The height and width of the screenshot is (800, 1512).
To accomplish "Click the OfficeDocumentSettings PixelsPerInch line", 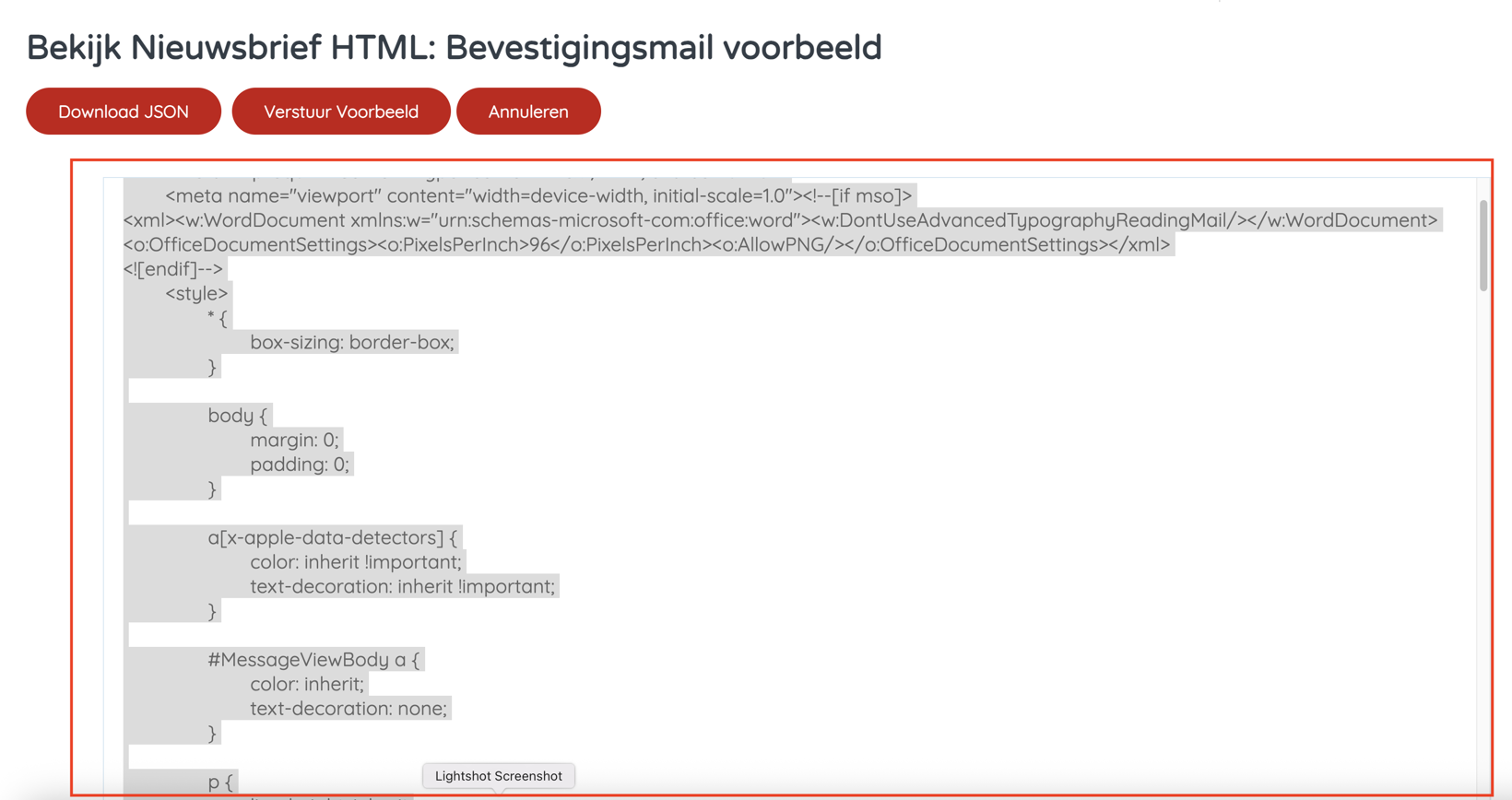I will [646, 244].
